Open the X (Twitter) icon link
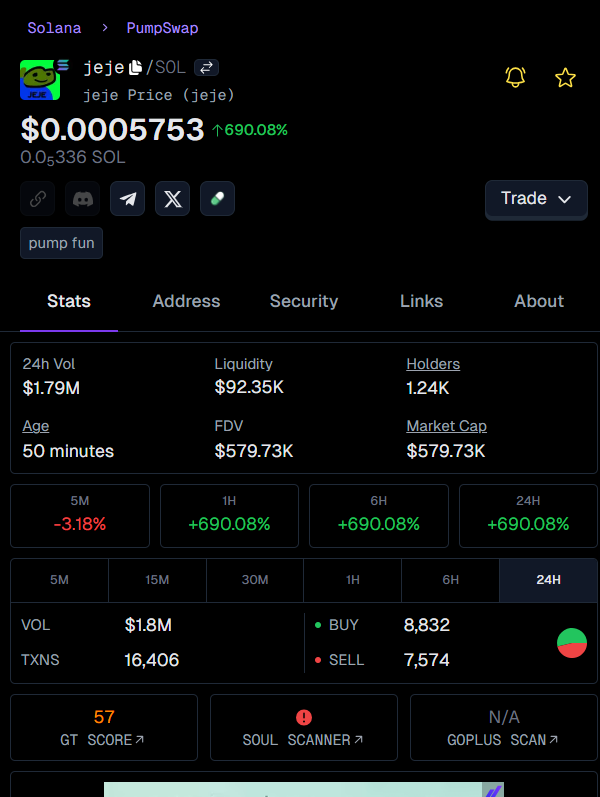600x797 pixels. click(172, 198)
